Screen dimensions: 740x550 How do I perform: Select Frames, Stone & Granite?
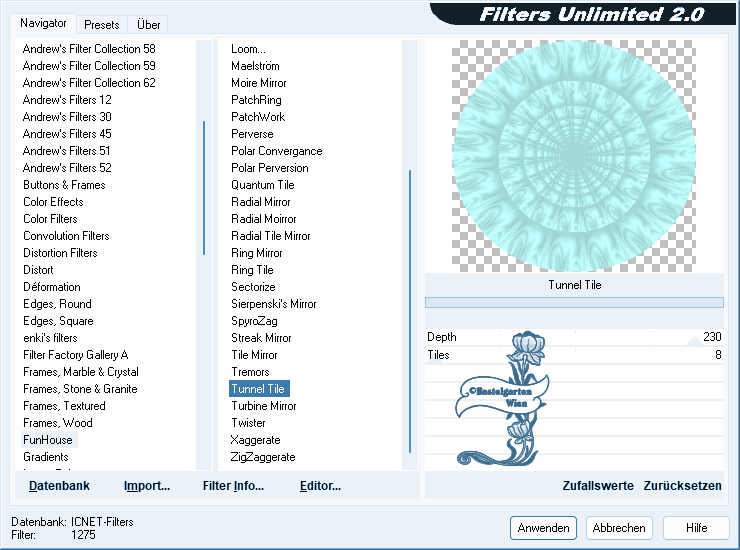click(x=80, y=389)
